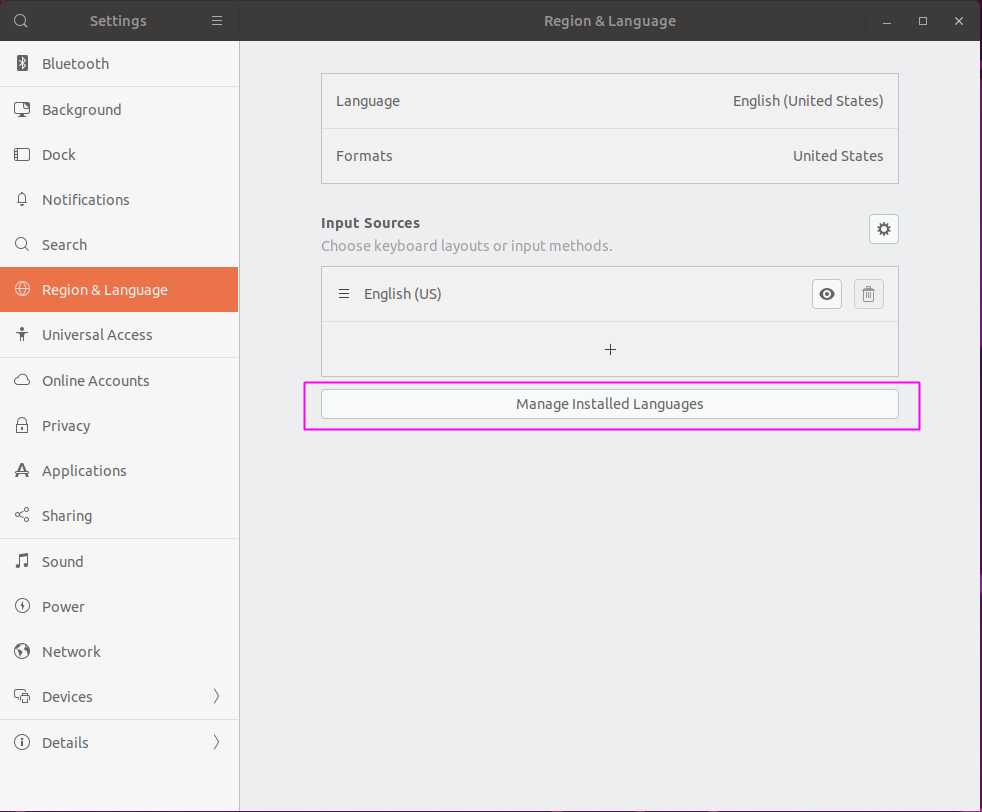Select Sound label in sidebar
982x812 pixels.
coord(63,562)
